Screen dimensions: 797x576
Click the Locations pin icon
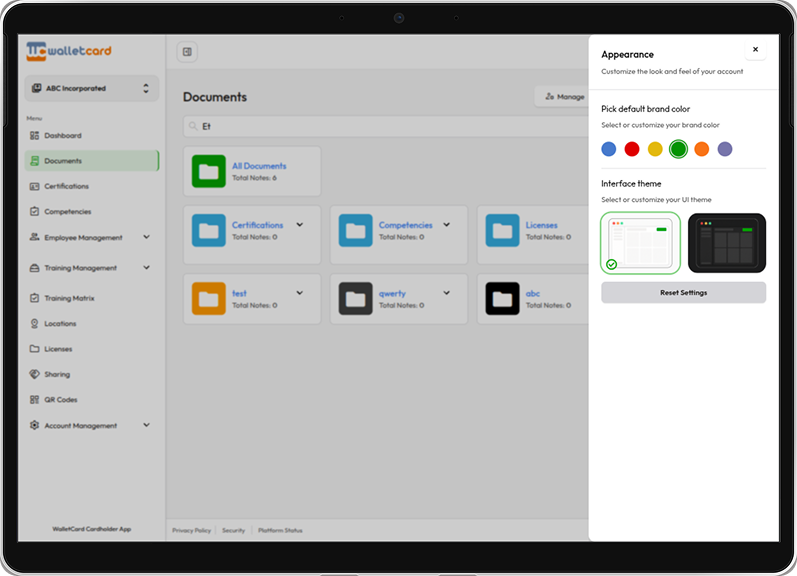[34, 323]
